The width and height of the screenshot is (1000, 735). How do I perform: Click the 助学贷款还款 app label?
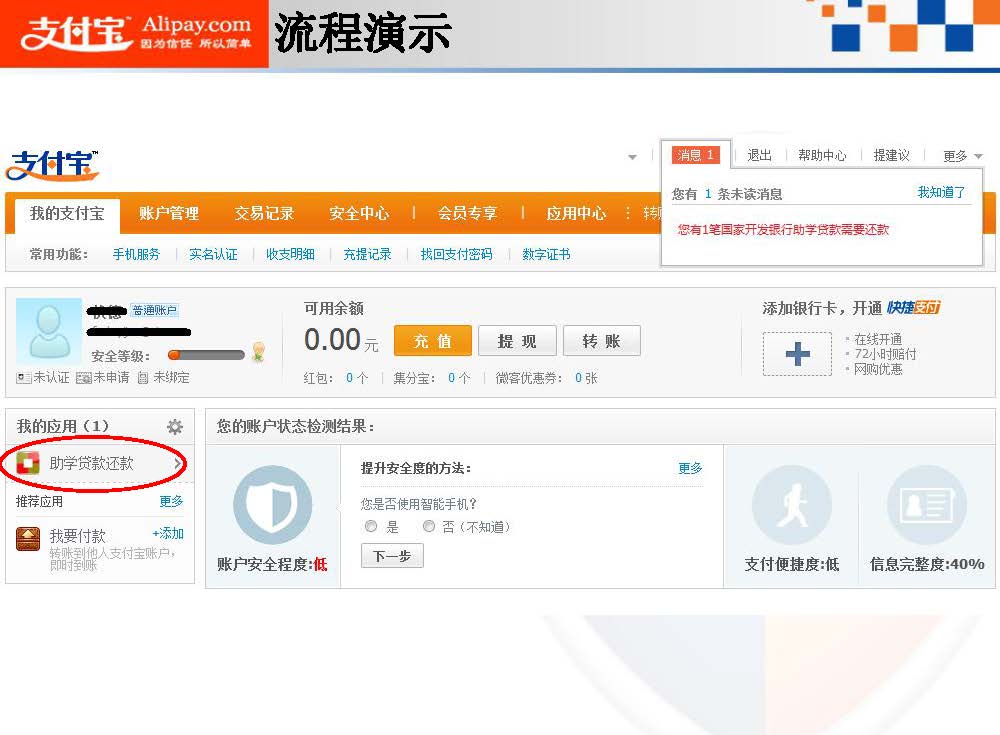tap(92, 463)
